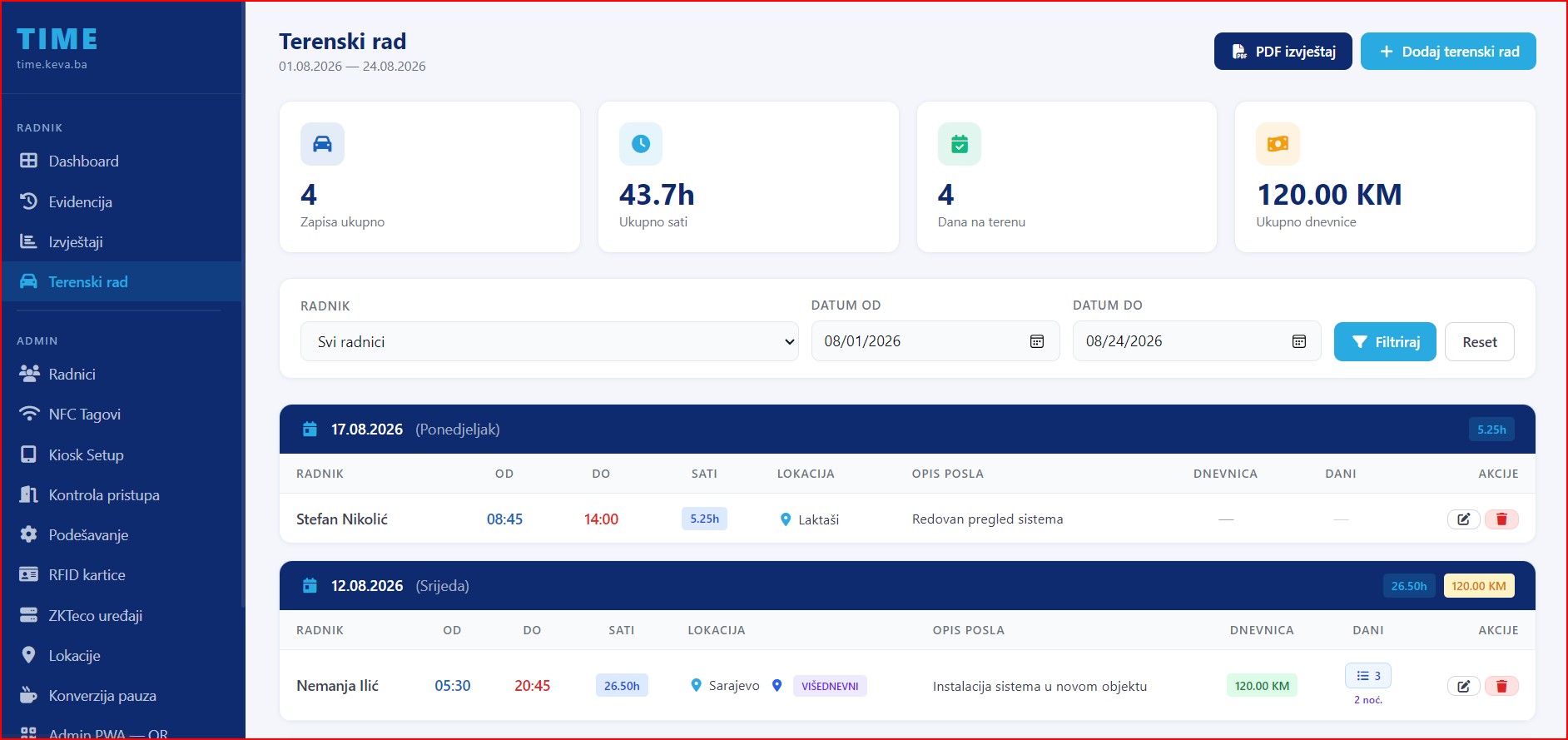Open Konverzija pauza page
The image size is (1568, 740).
pos(122,695)
